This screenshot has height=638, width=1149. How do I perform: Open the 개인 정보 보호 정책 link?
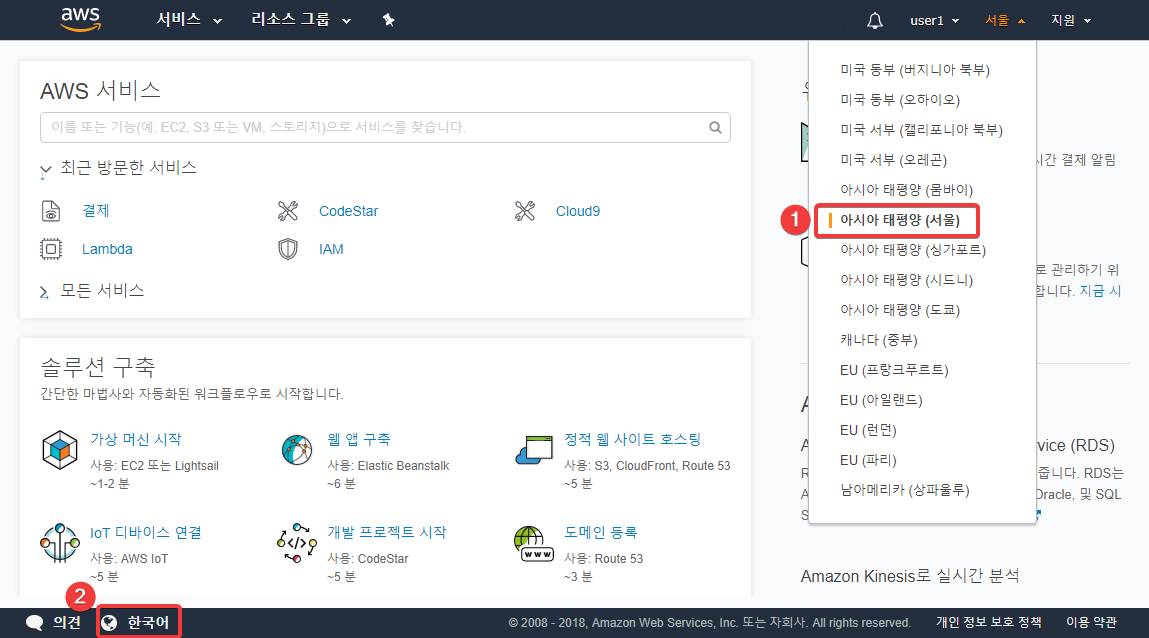coord(989,623)
